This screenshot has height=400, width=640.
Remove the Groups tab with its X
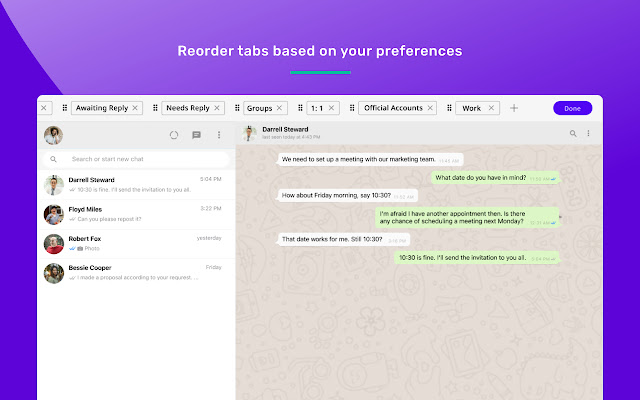(280, 108)
